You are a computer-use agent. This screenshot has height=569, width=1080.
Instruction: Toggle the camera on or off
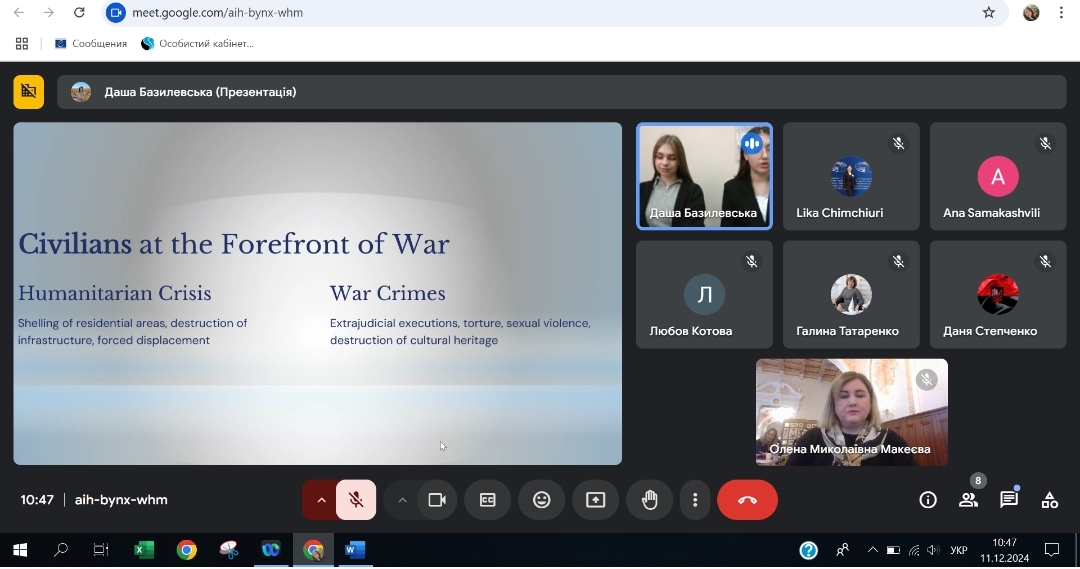(436, 500)
